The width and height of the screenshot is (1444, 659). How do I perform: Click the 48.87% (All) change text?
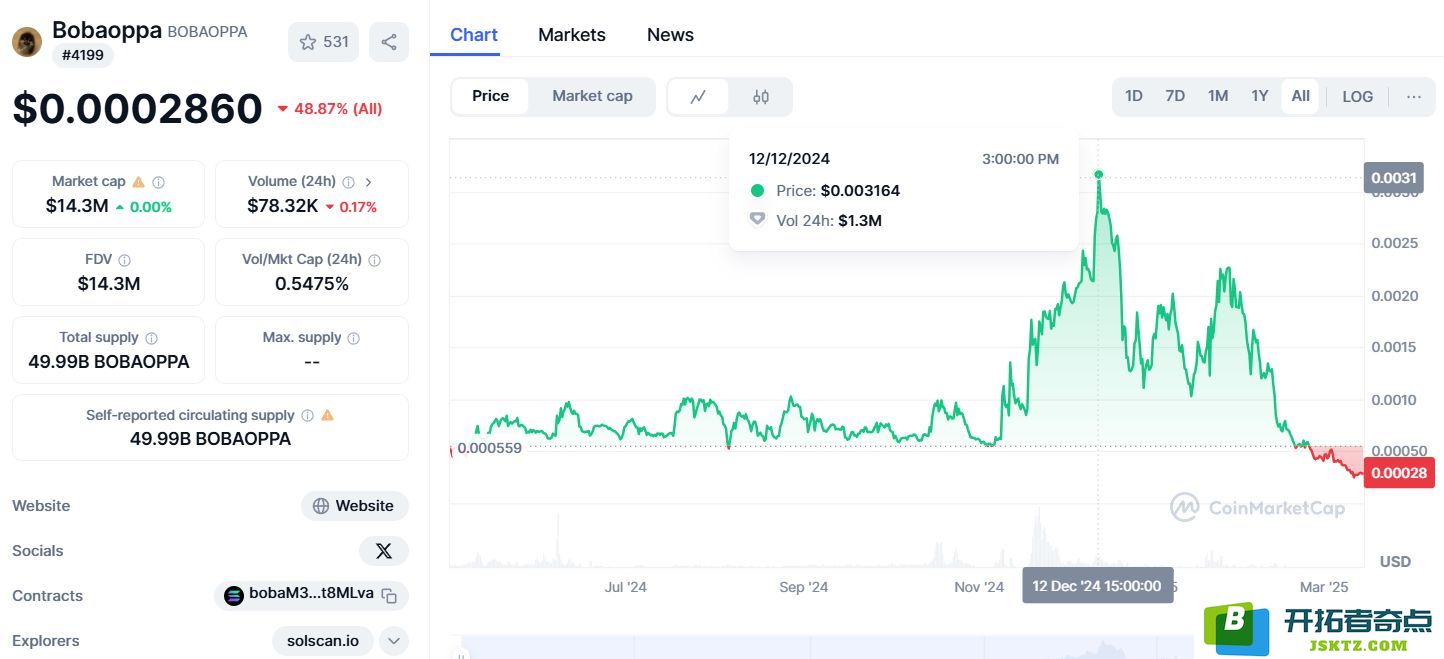point(338,109)
